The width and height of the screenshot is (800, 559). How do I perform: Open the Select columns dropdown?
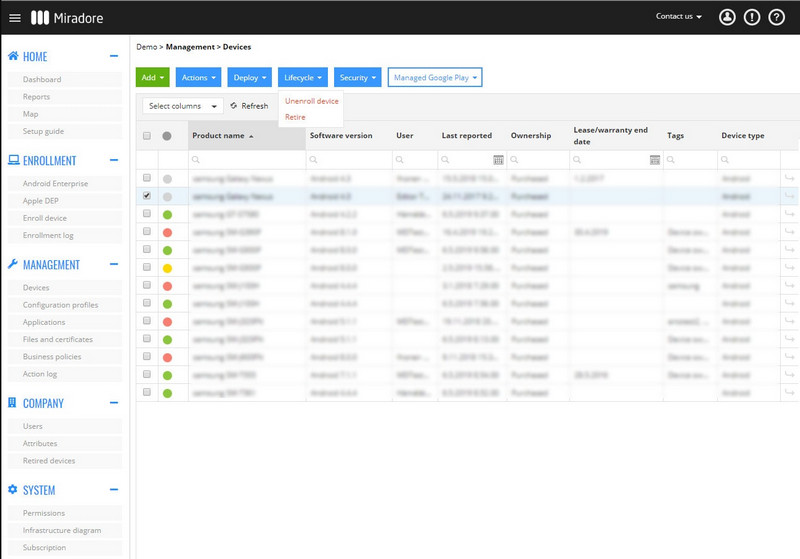pos(183,106)
